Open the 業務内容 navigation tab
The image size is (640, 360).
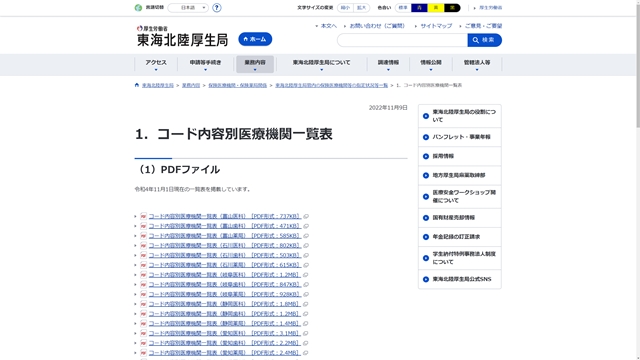click(x=255, y=64)
